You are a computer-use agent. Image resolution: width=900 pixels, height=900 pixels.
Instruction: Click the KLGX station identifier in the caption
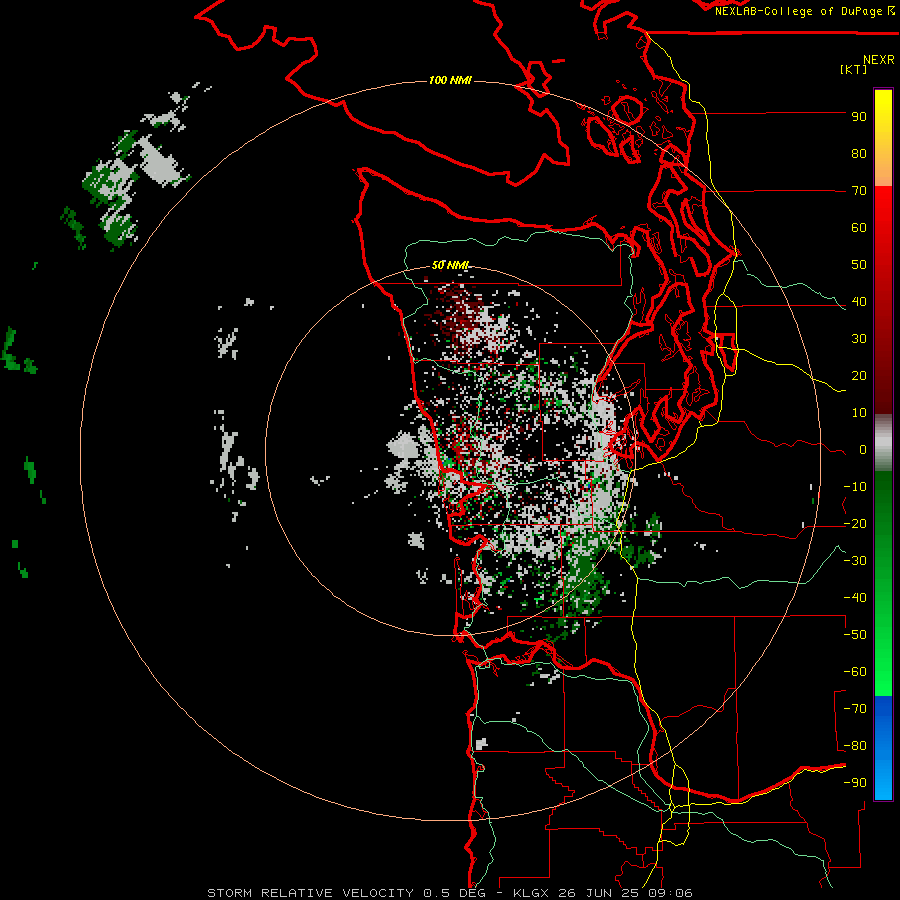click(x=532, y=893)
